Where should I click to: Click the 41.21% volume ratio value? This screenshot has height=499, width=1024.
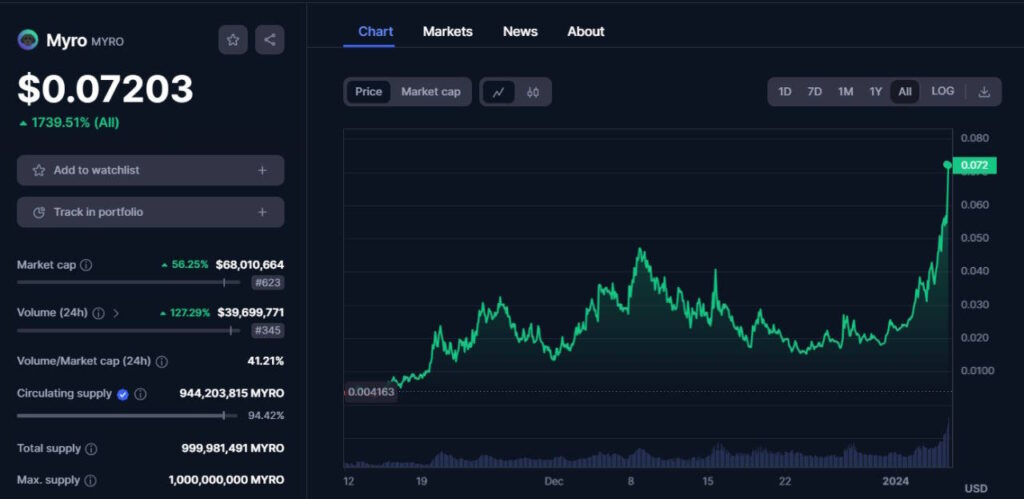(x=266, y=361)
